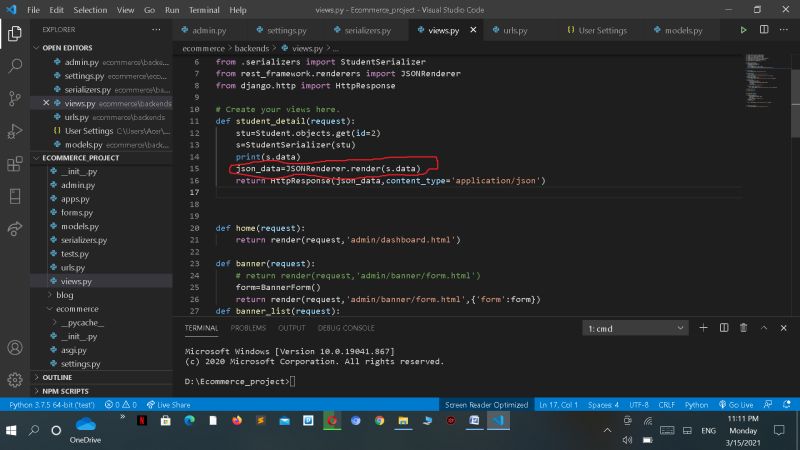Open the editor More Actions ellipsis
Viewport: 800px width, 450px height.
tap(784, 30)
